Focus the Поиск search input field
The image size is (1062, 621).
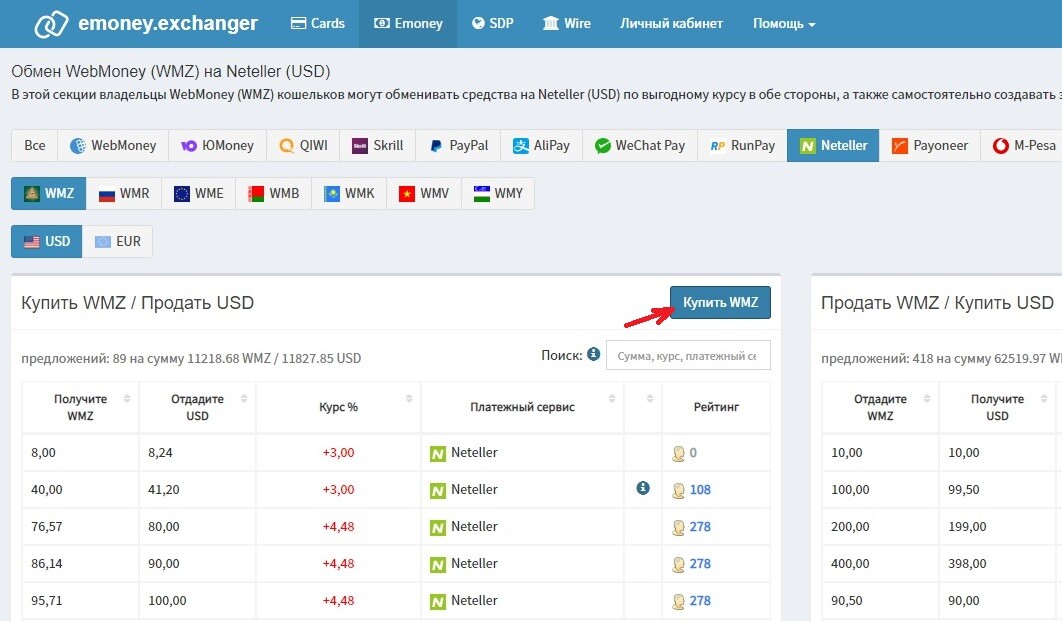688,356
